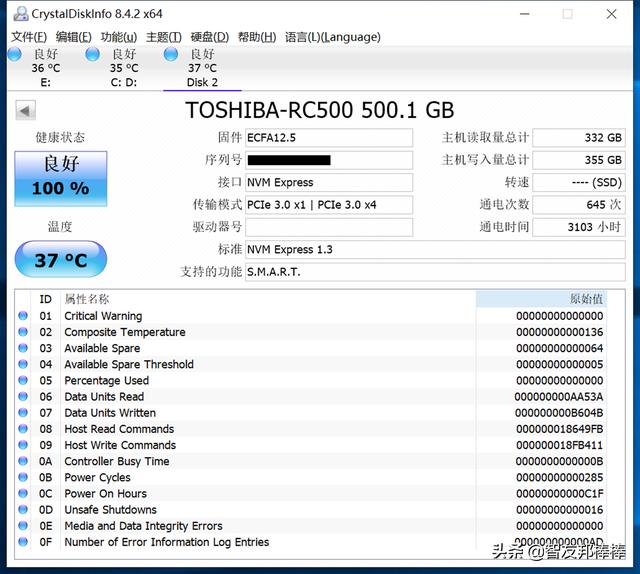Click raw value 0000000000C1F
The height and width of the screenshot is (574, 640).
click(x=559, y=494)
